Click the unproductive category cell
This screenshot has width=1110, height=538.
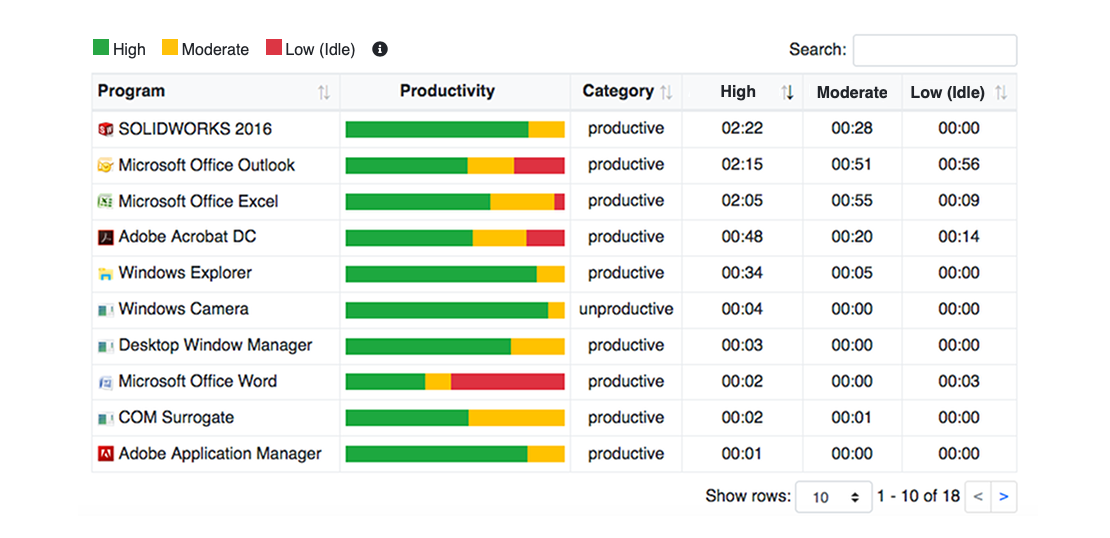click(x=626, y=309)
